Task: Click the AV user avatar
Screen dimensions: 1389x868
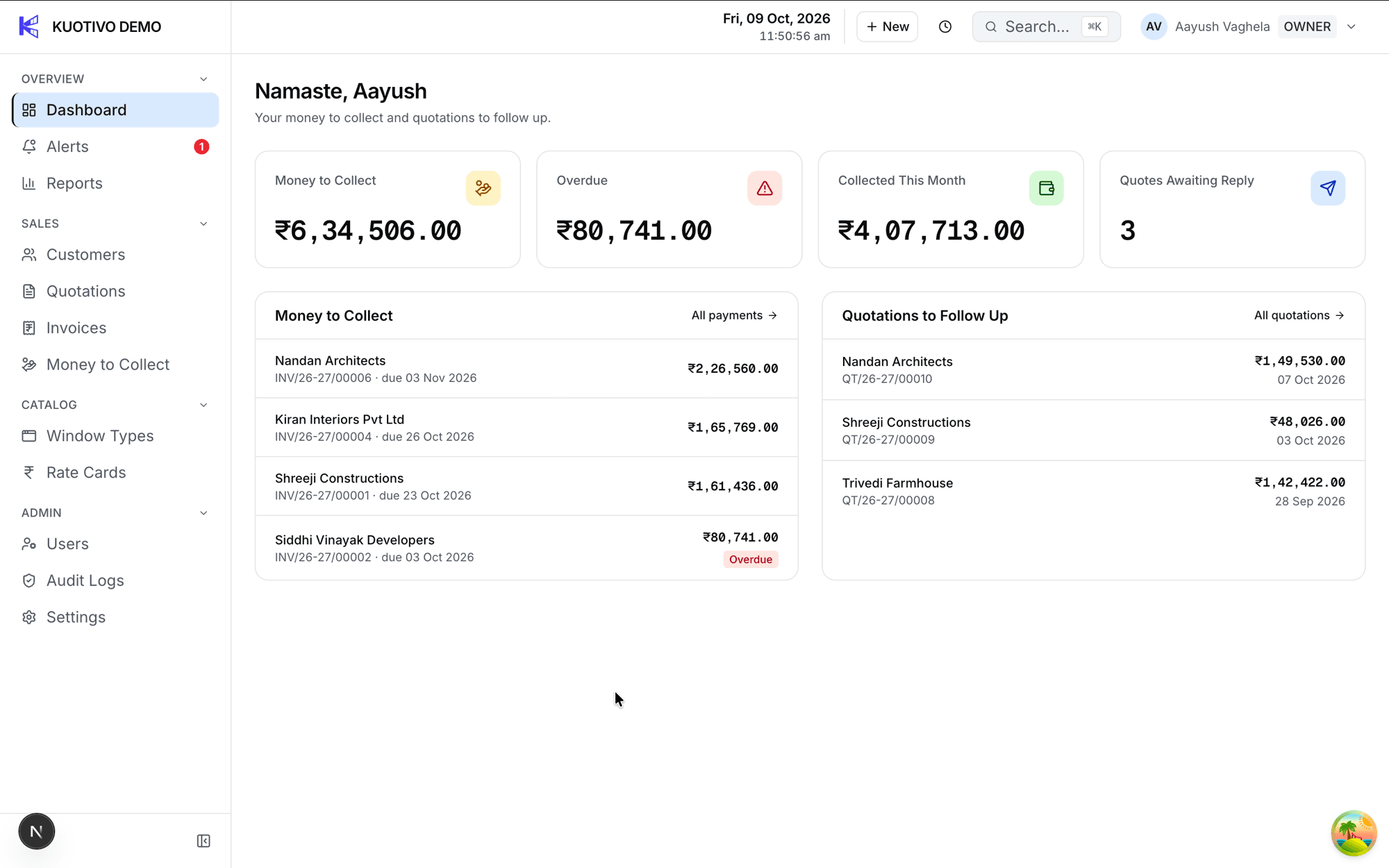Action: (1154, 26)
